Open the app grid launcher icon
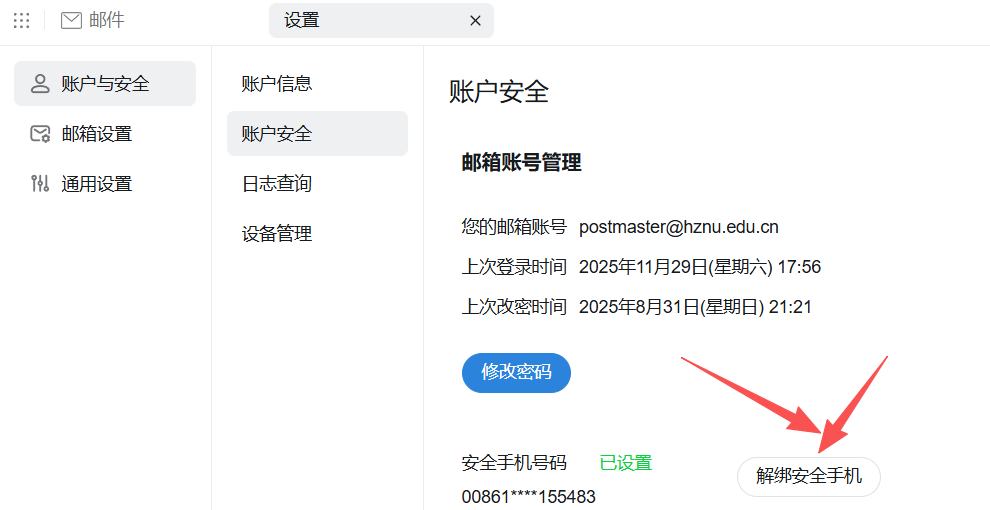 click(21, 20)
